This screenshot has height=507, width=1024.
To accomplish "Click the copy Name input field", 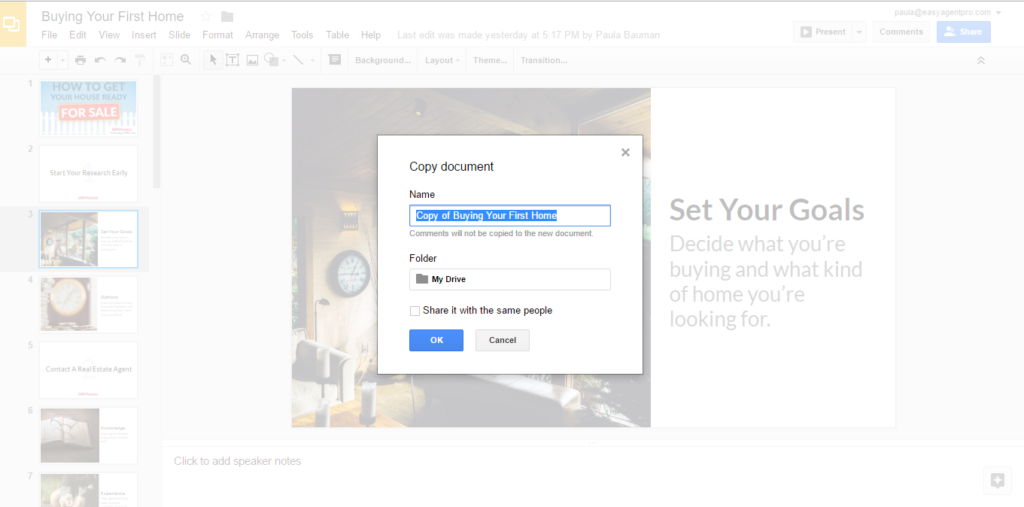I will (510, 216).
